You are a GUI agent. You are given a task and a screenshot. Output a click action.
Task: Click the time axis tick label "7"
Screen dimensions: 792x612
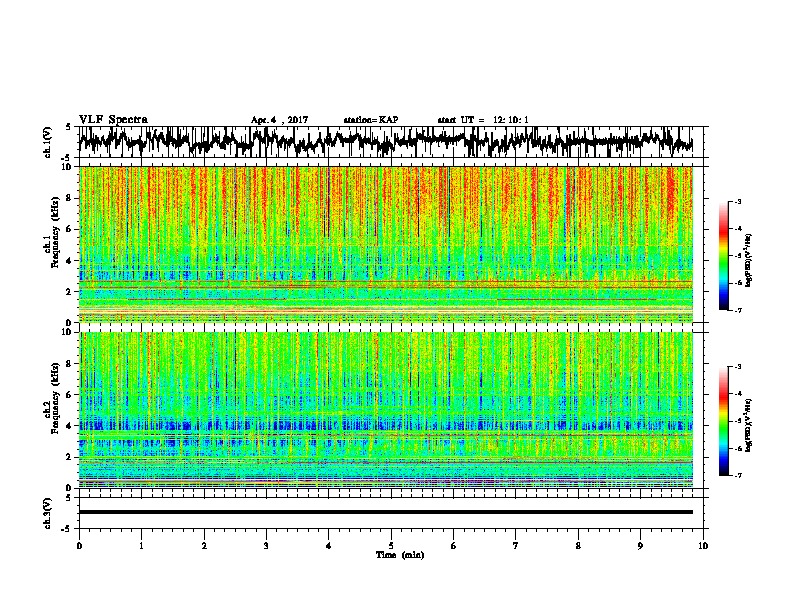coord(516,546)
